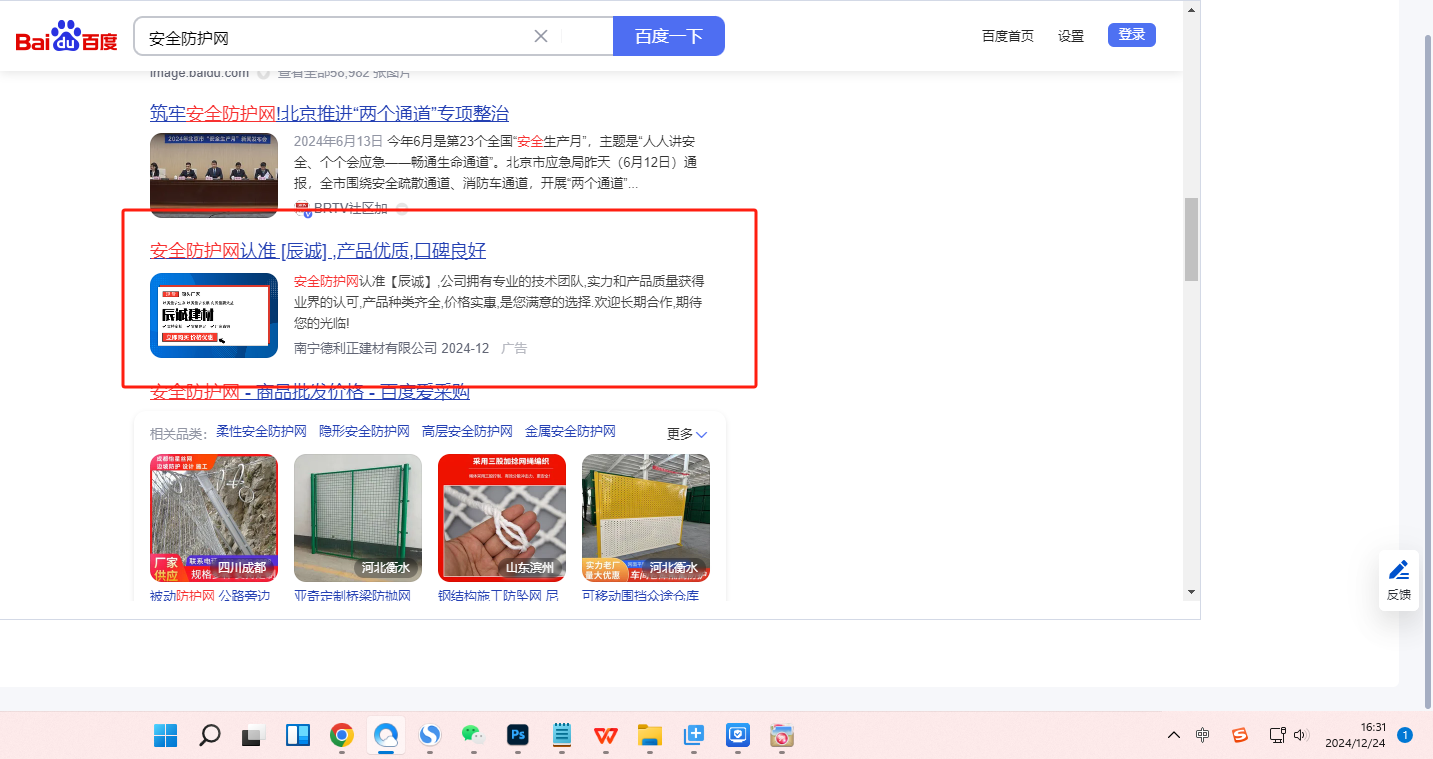Click the 辰诚建材 ad thumbnail
Screen dimensions: 1433x759
coord(214,315)
